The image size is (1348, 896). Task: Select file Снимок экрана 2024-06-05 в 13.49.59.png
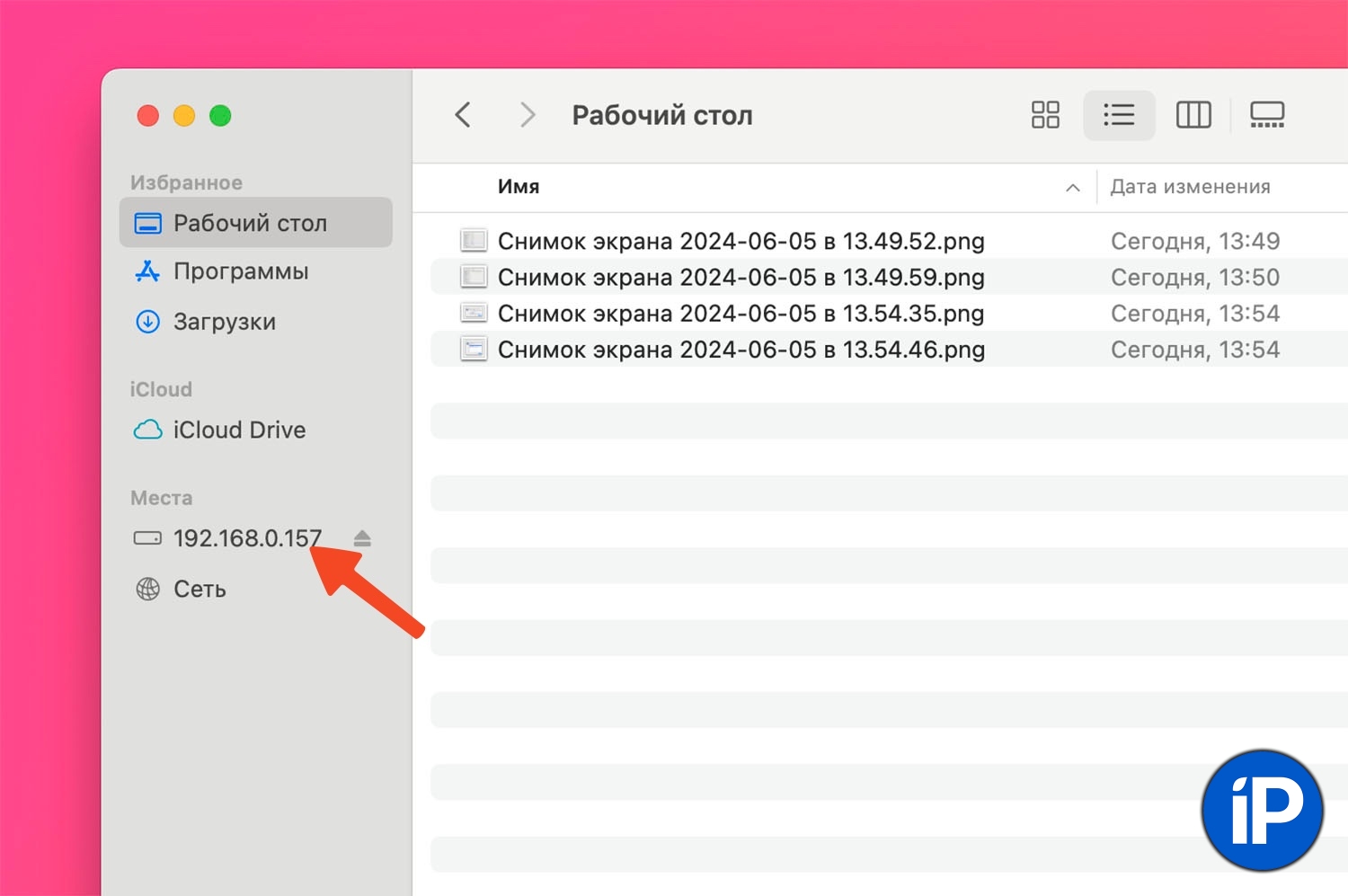(741, 277)
